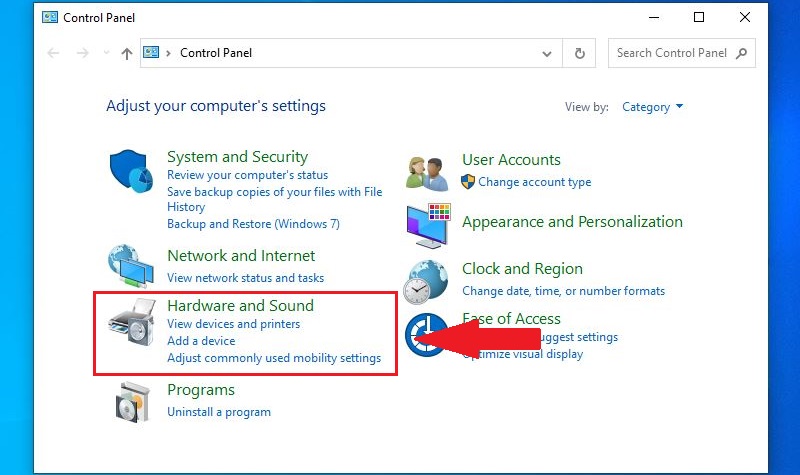This screenshot has height=475, width=800.
Task: Click the Change account type link
Action: (x=535, y=182)
